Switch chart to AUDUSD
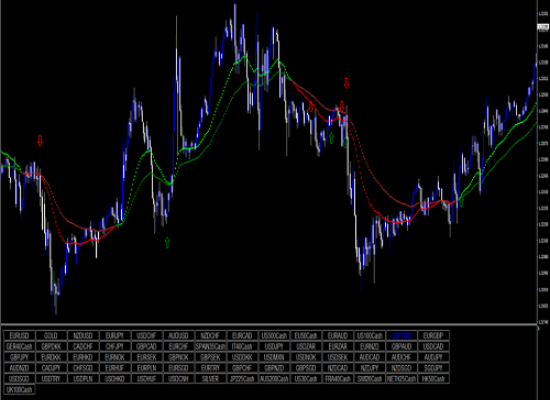550x400 pixels. [x=179, y=336]
